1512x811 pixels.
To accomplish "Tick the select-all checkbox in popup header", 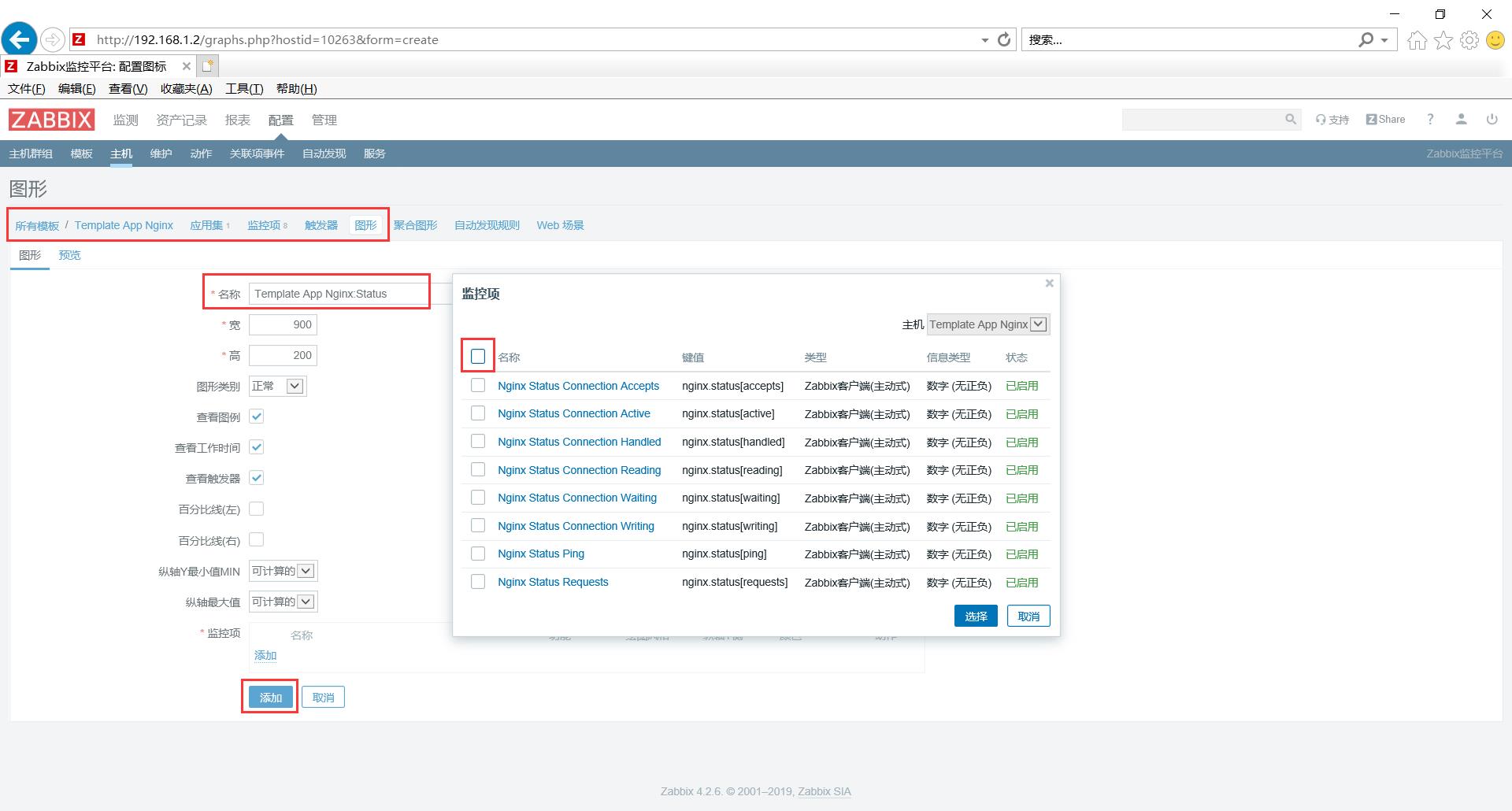I will click(x=478, y=357).
